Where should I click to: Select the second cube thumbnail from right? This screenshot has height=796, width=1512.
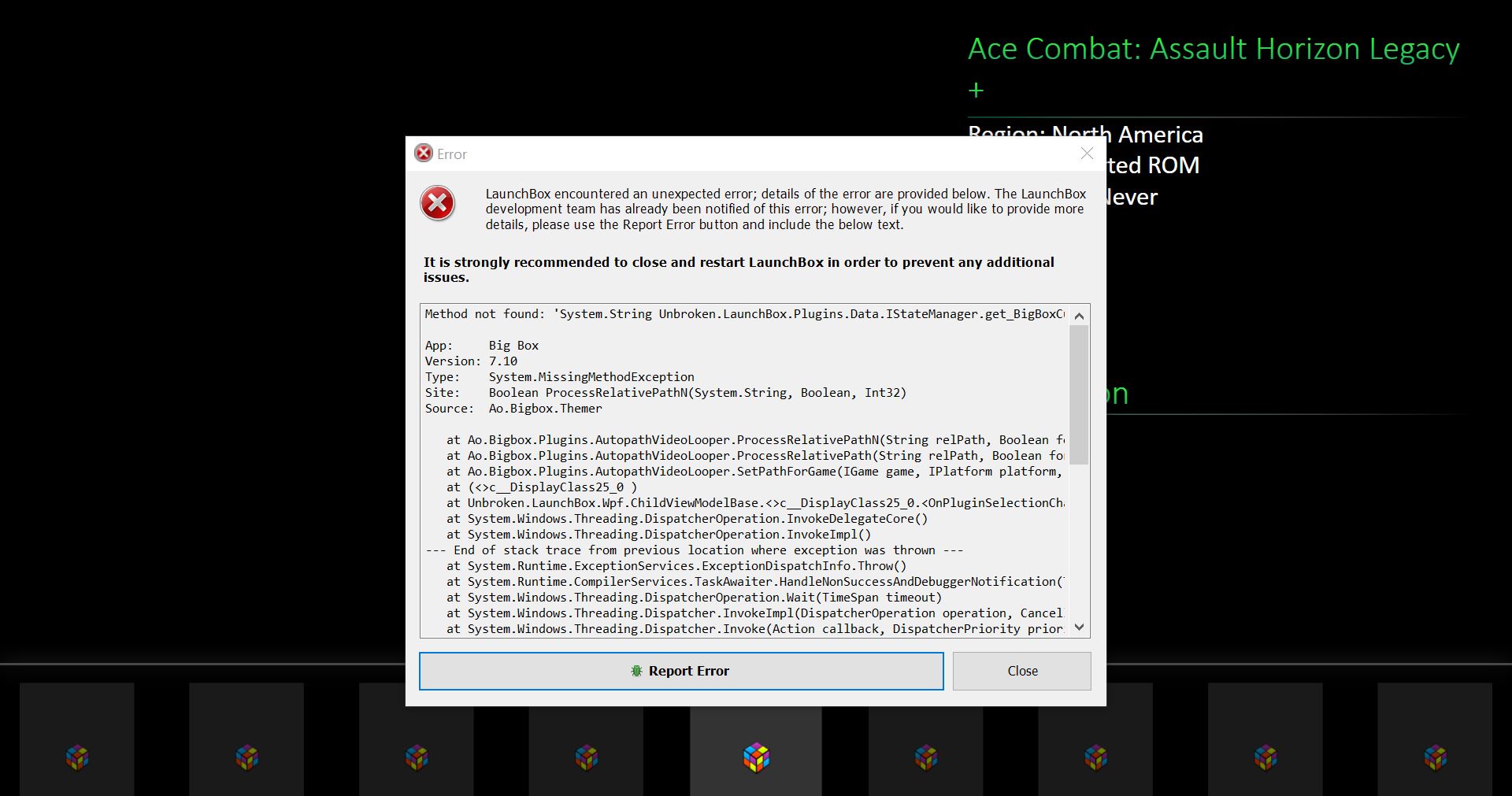[1265, 757]
